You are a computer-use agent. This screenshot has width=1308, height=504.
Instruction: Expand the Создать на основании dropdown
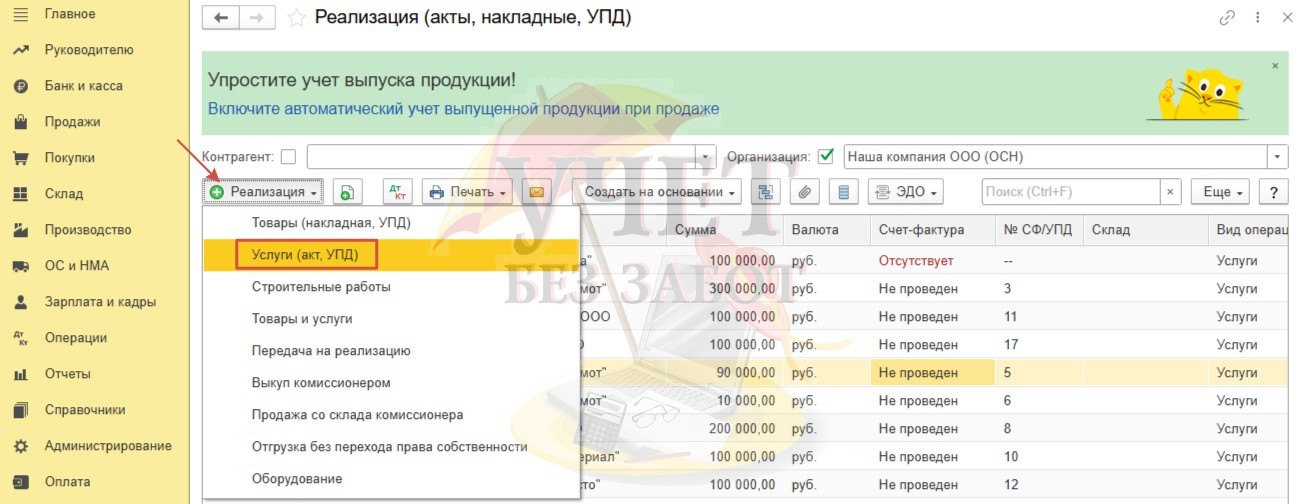[x=662, y=192]
